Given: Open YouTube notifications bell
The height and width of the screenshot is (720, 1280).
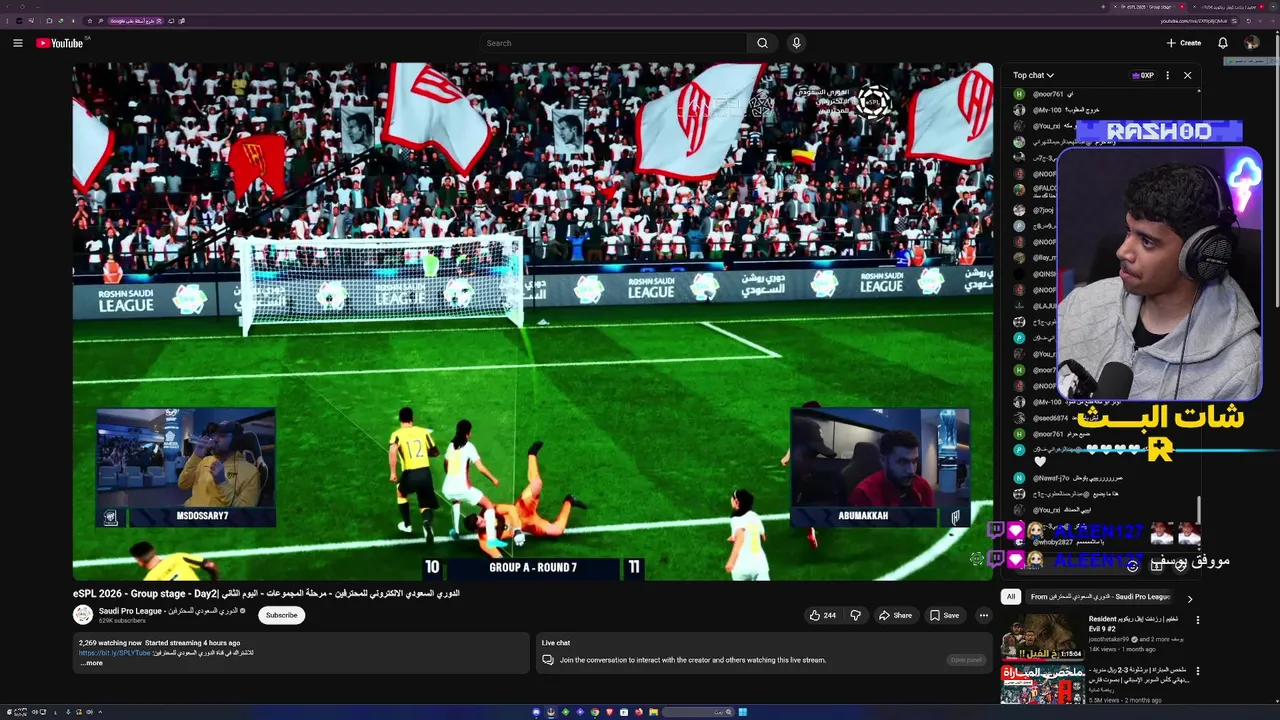Looking at the screenshot, I should point(1222,43).
